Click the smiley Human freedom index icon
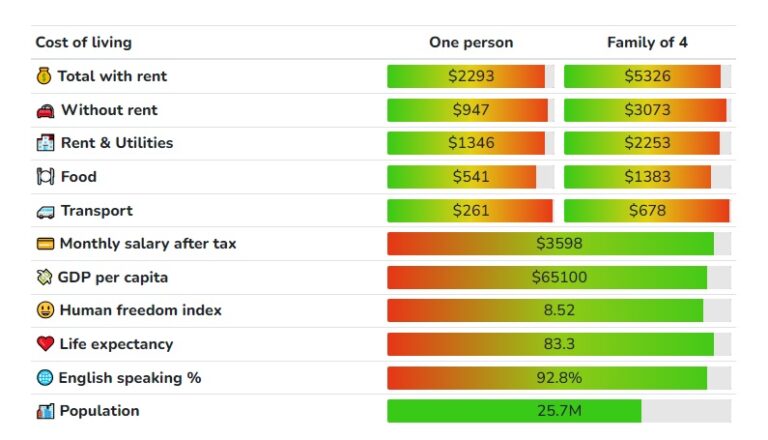The width and height of the screenshot is (768, 440). click(45, 311)
